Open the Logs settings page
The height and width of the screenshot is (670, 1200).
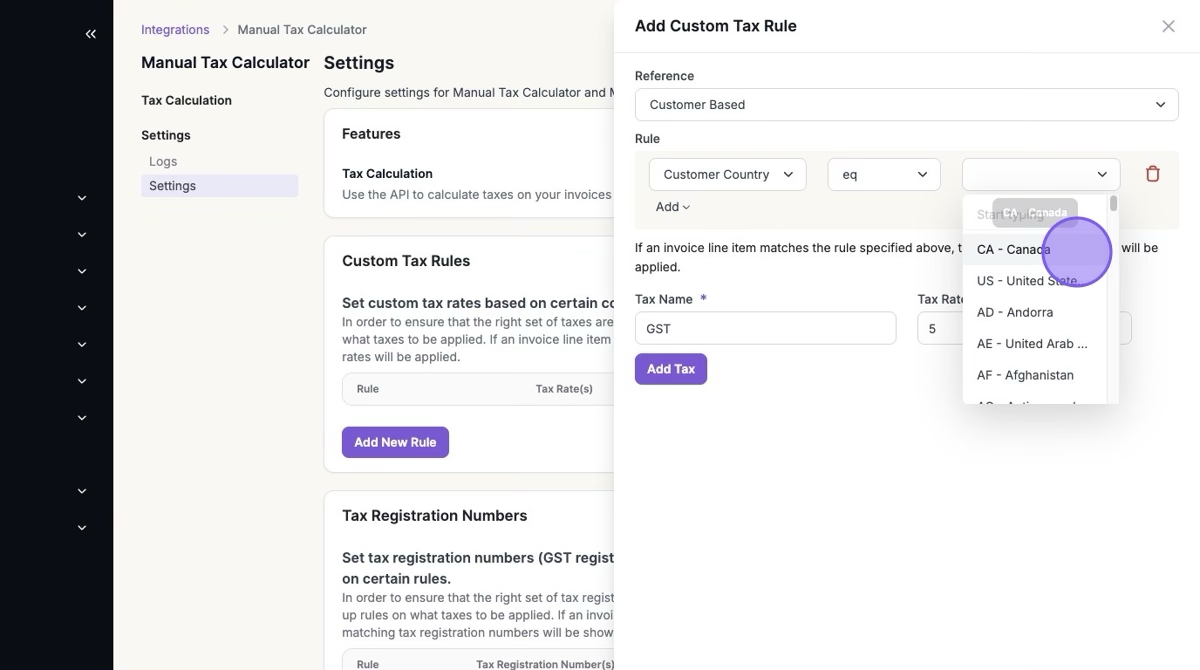tap(163, 161)
